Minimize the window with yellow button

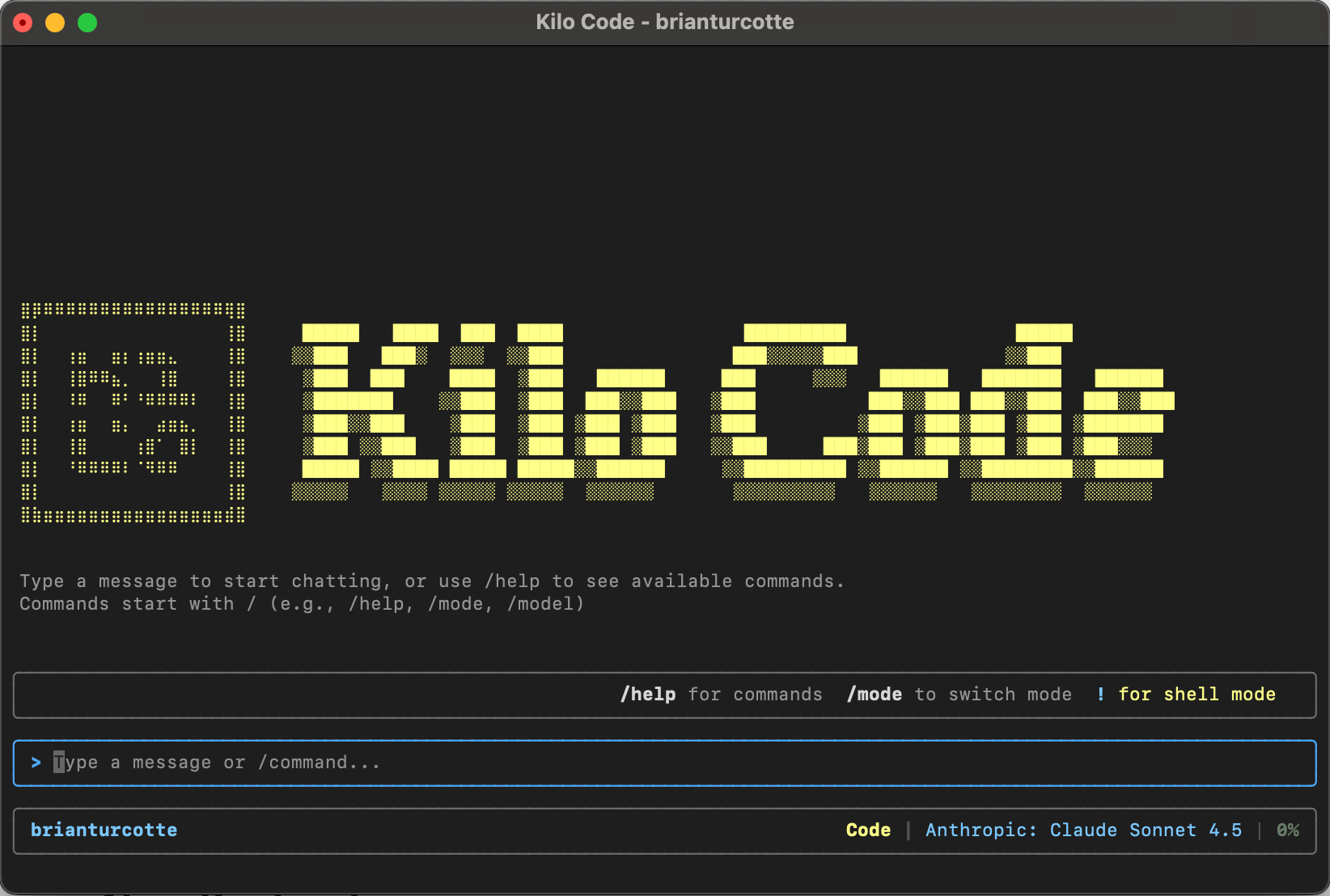[x=55, y=23]
